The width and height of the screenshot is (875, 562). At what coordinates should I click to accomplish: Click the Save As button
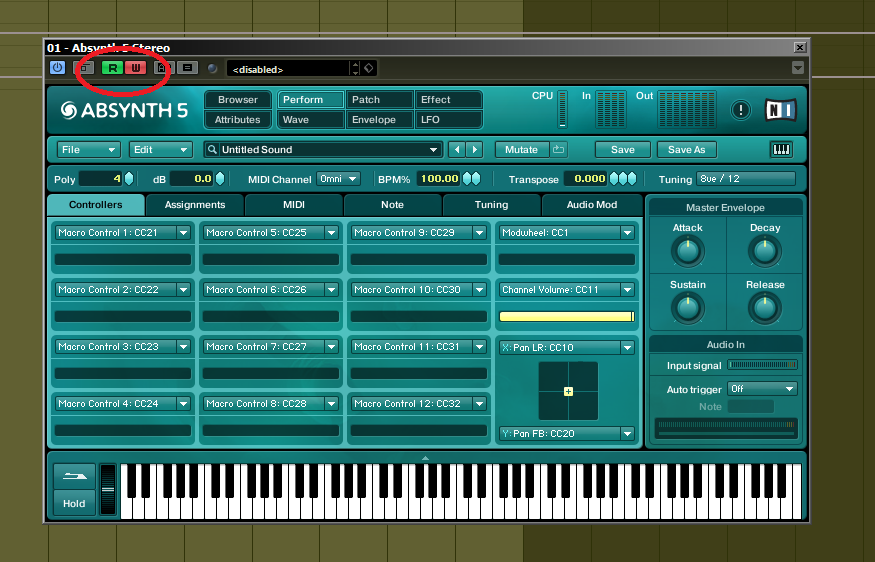[686, 150]
